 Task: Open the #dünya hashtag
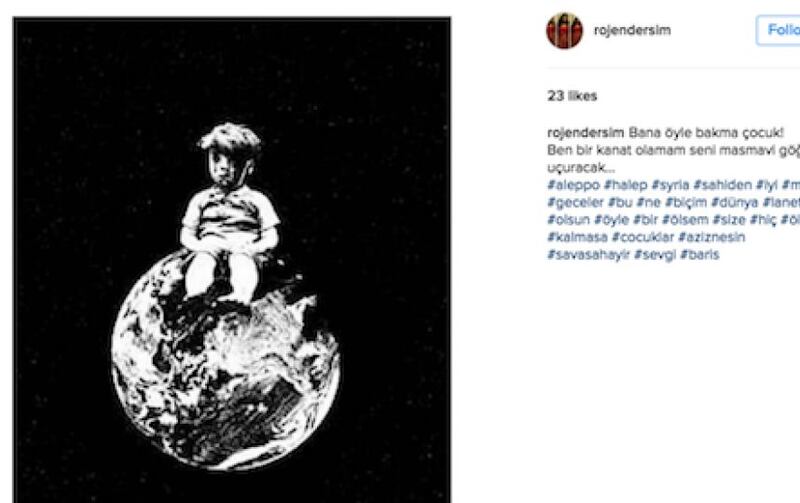coord(735,202)
